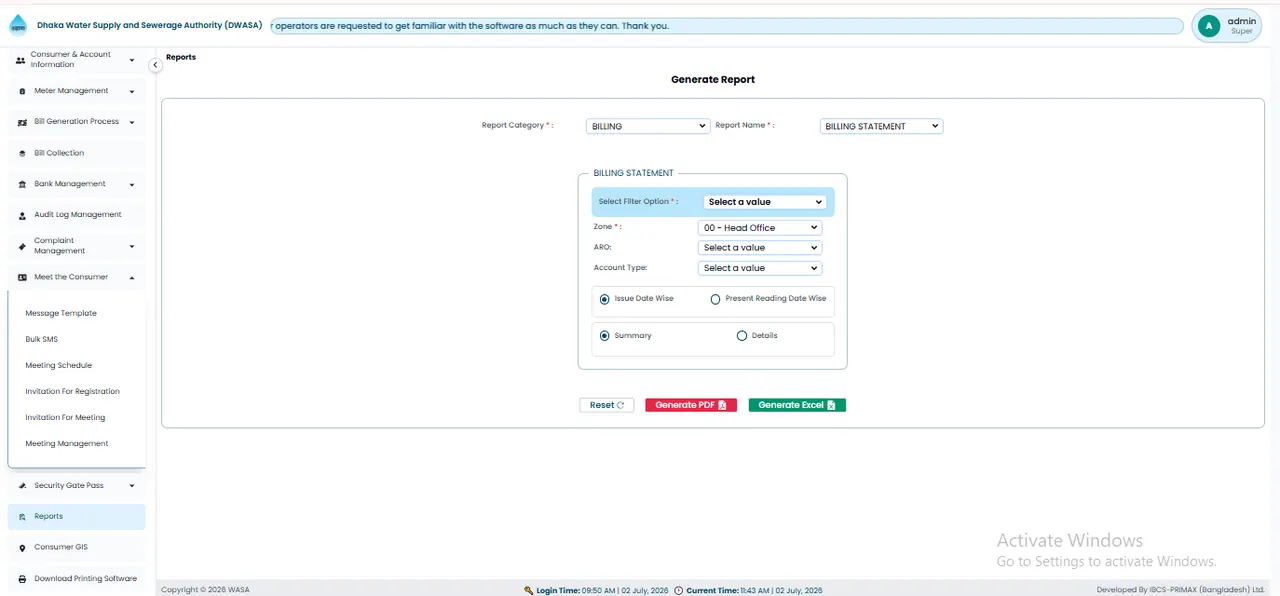1280x596 pixels.
Task: Click the key icon beside Login Time
Action: tap(529, 591)
